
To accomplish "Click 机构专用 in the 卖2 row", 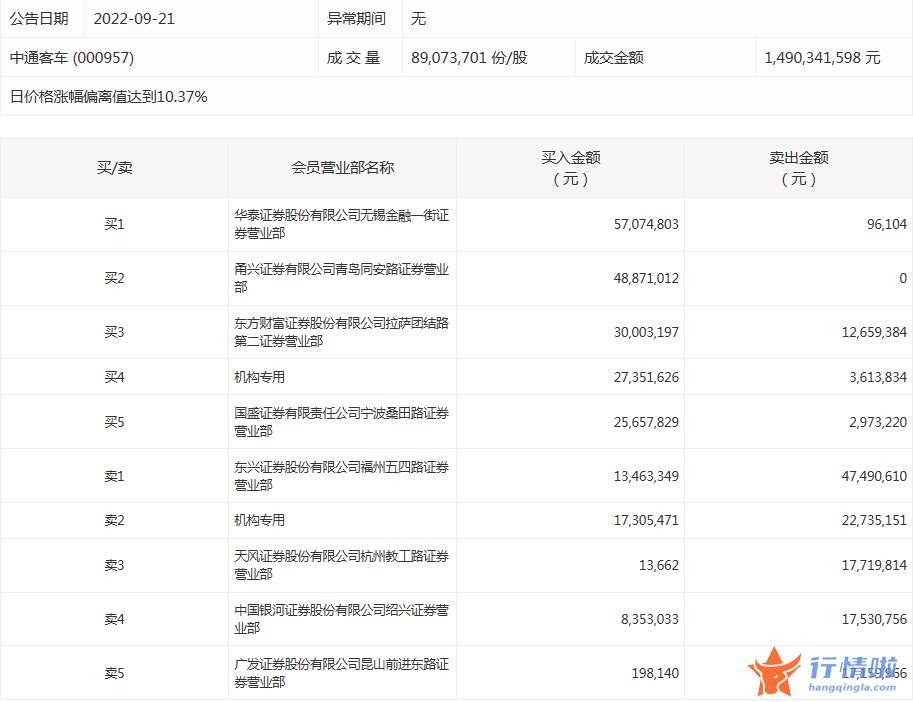I will [x=260, y=520].
